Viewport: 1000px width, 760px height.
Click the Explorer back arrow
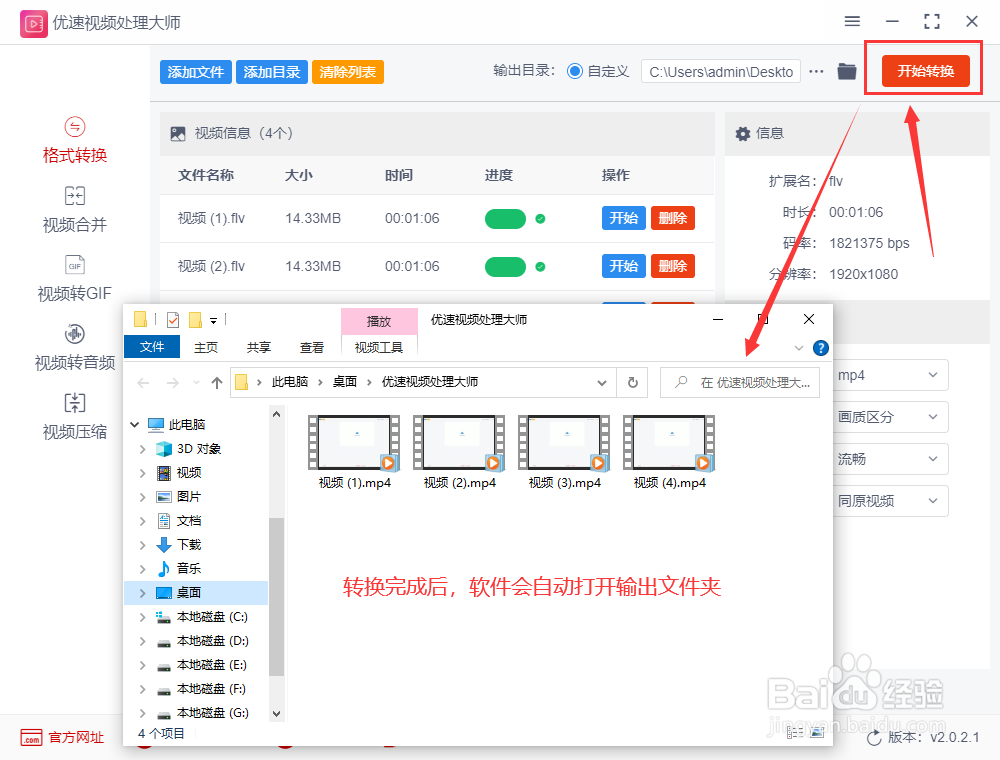point(143,383)
